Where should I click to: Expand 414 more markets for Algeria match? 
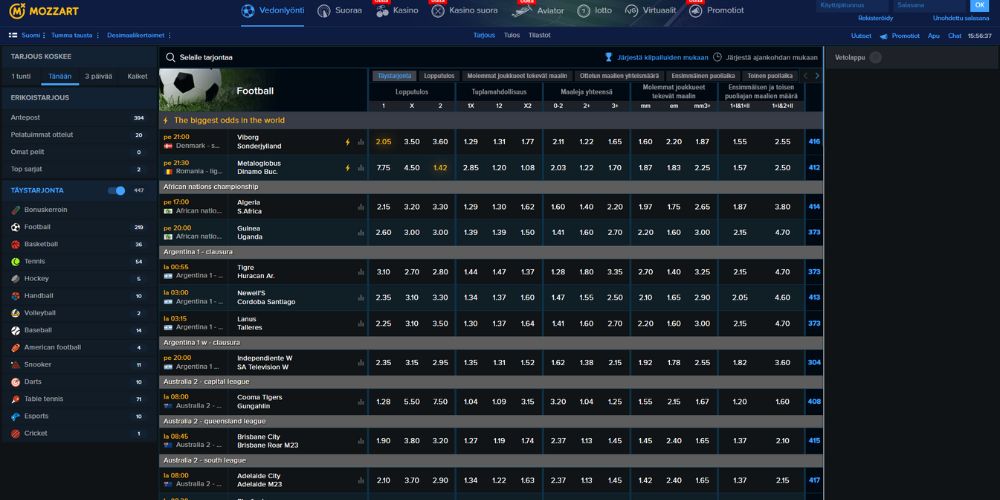pyautogui.click(x=814, y=207)
